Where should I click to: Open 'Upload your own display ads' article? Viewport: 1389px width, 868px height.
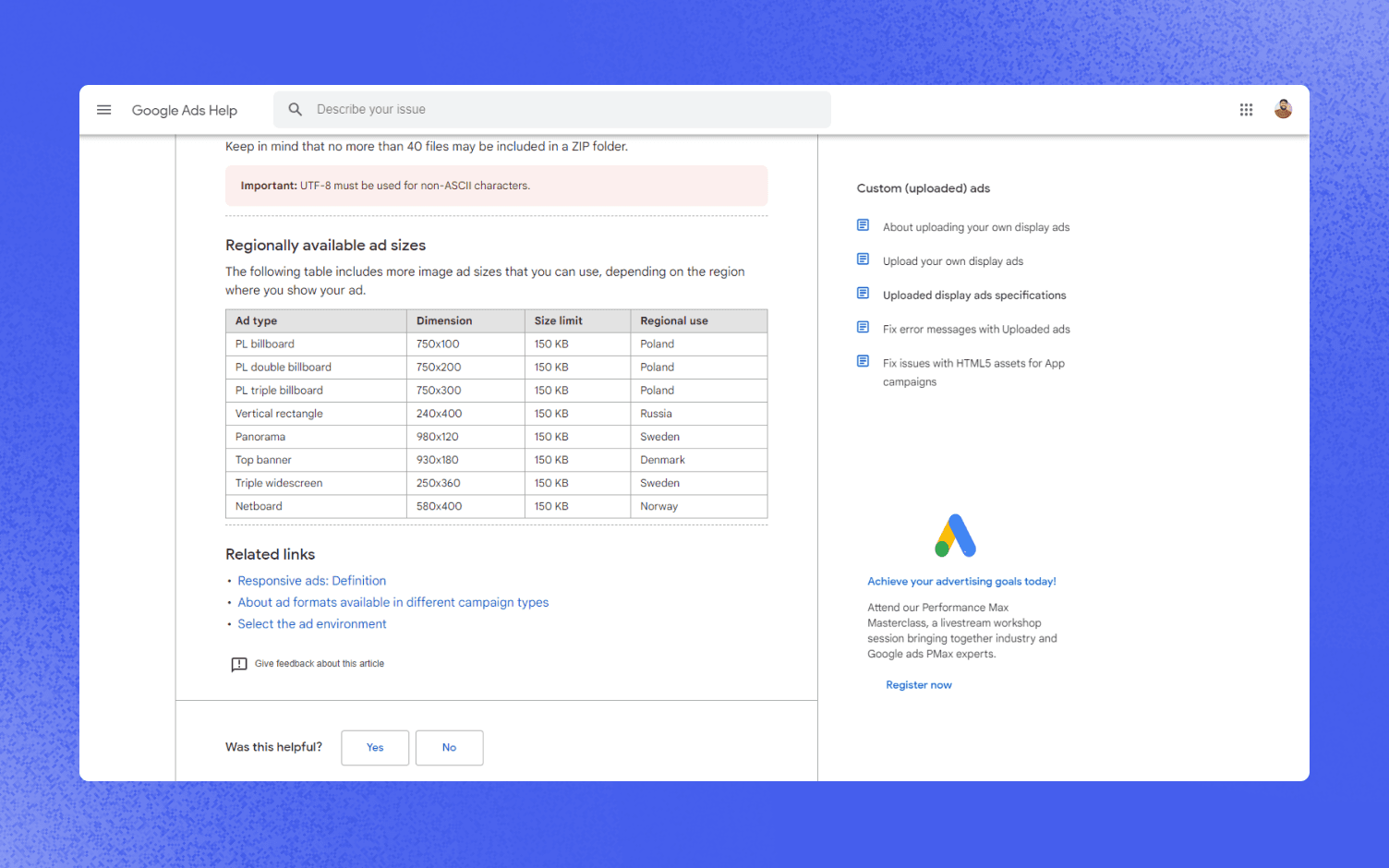953,261
